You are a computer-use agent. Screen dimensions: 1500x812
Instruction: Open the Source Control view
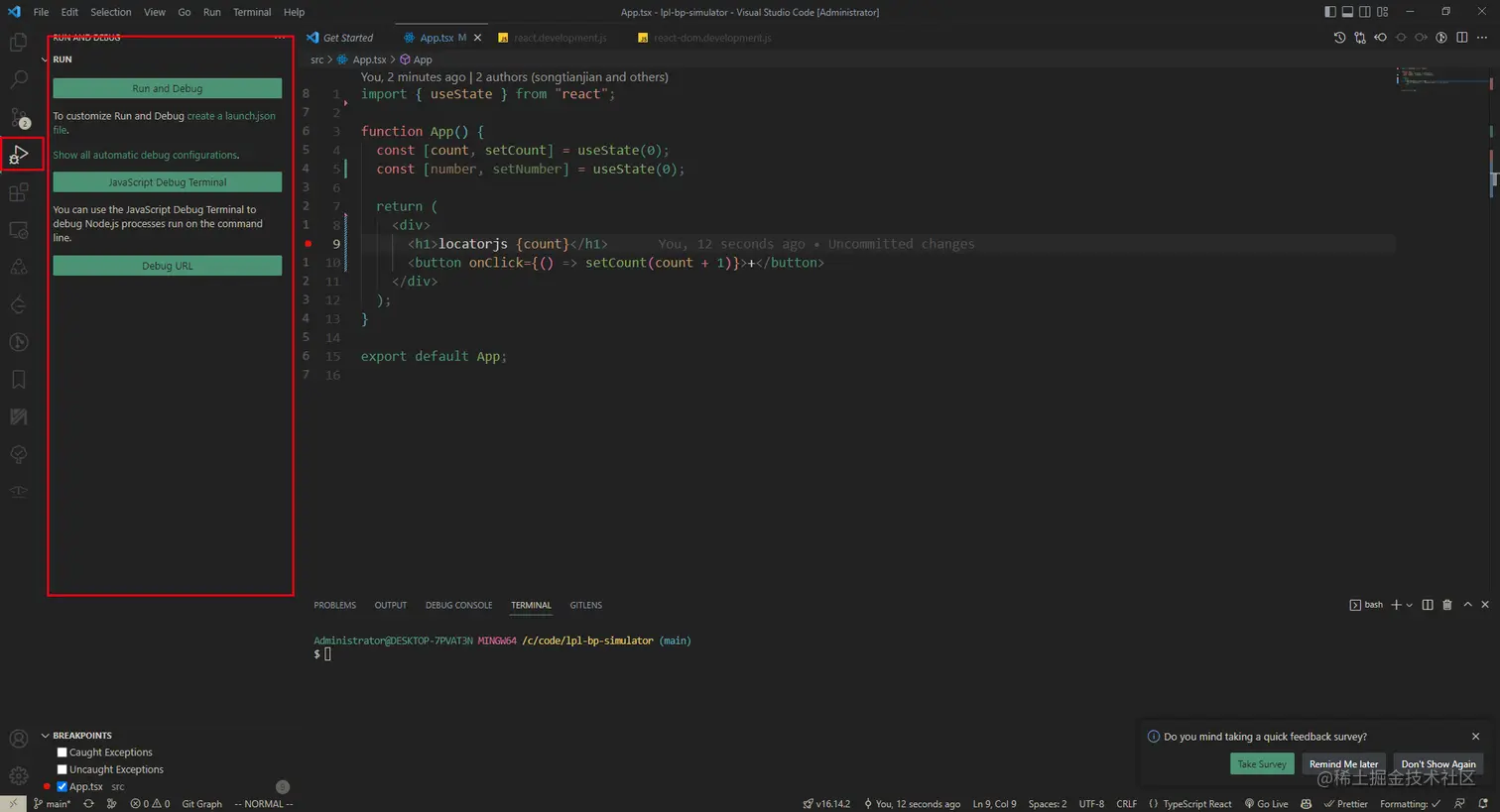tap(18, 117)
